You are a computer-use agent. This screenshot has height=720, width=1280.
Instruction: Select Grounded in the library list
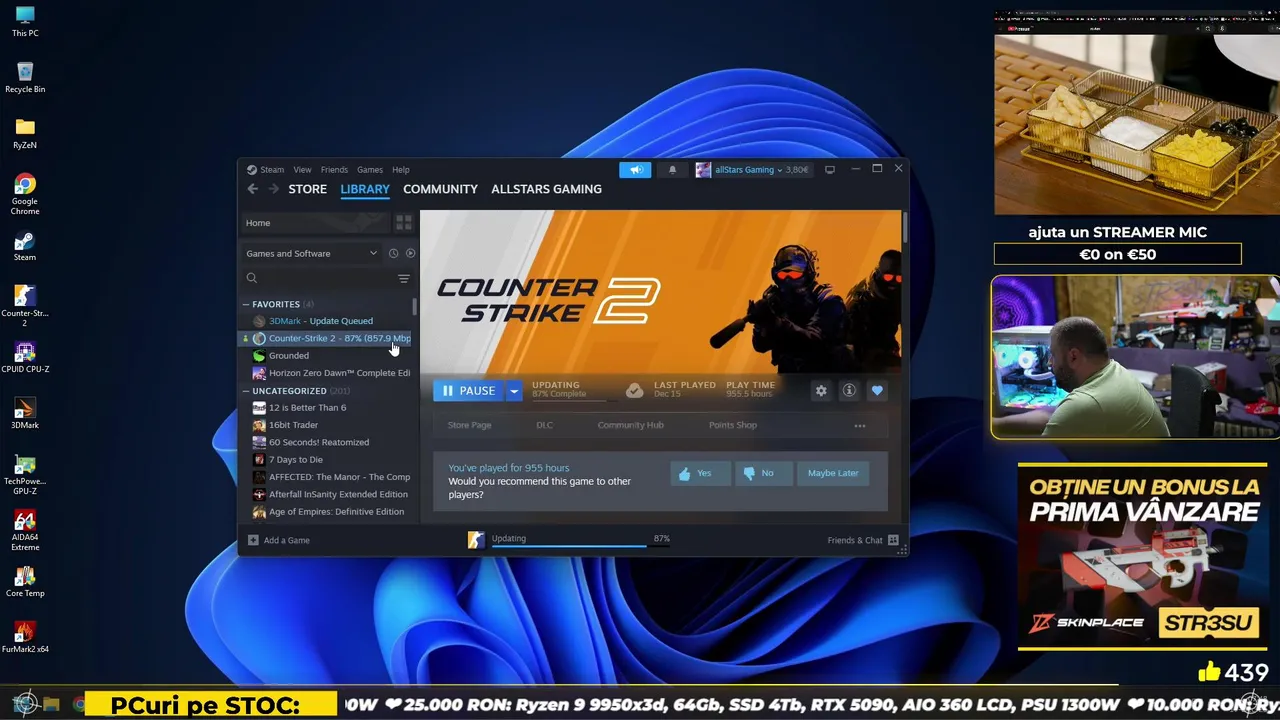(x=326, y=356)
